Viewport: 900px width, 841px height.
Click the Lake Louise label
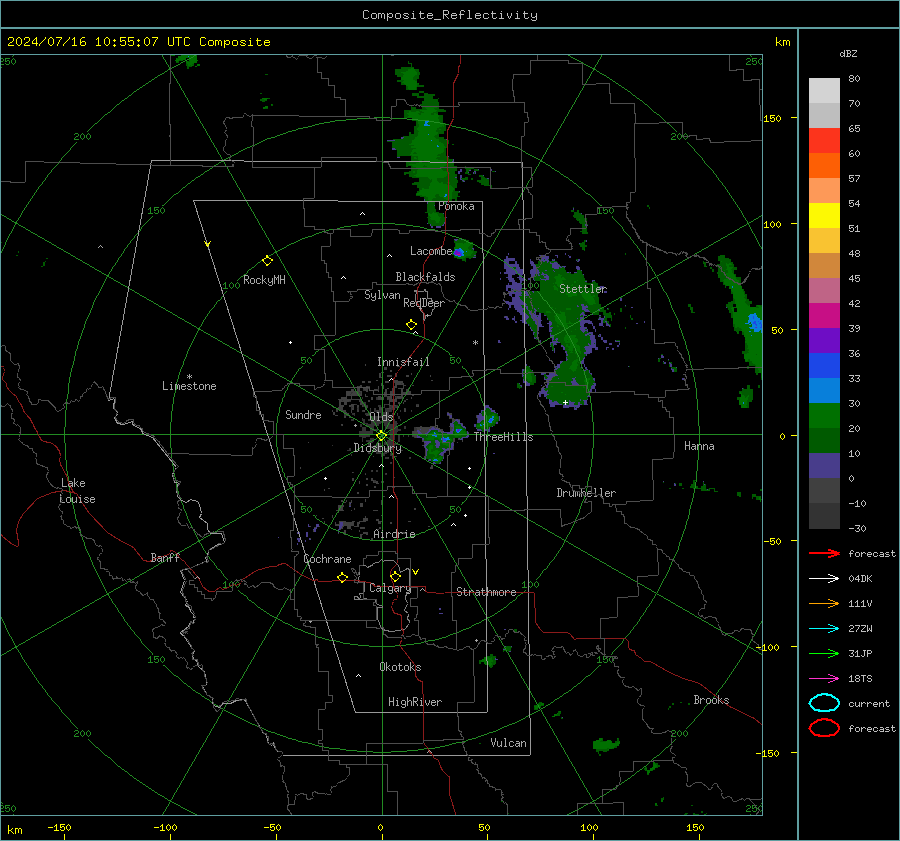pyautogui.click(x=77, y=491)
